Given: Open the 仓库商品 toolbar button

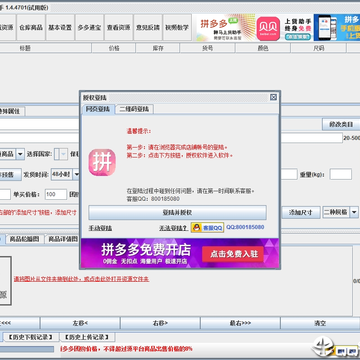Looking at the screenshot, I should coord(31,28).
